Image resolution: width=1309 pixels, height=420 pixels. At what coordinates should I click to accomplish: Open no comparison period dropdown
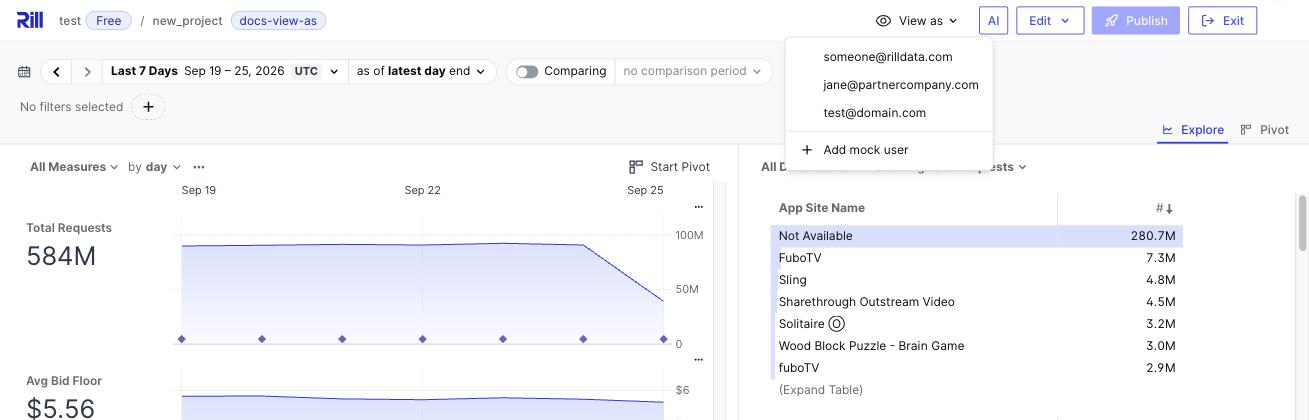(693, 71)
